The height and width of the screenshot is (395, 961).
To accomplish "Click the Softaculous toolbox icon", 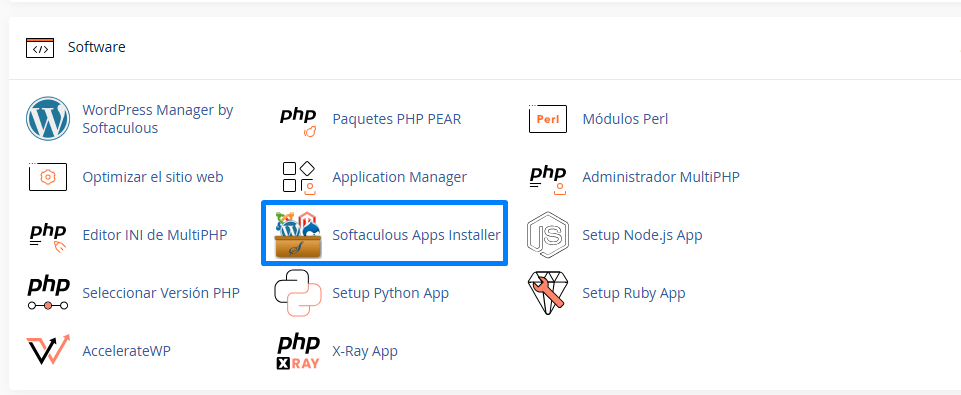I will pos(298,234).
